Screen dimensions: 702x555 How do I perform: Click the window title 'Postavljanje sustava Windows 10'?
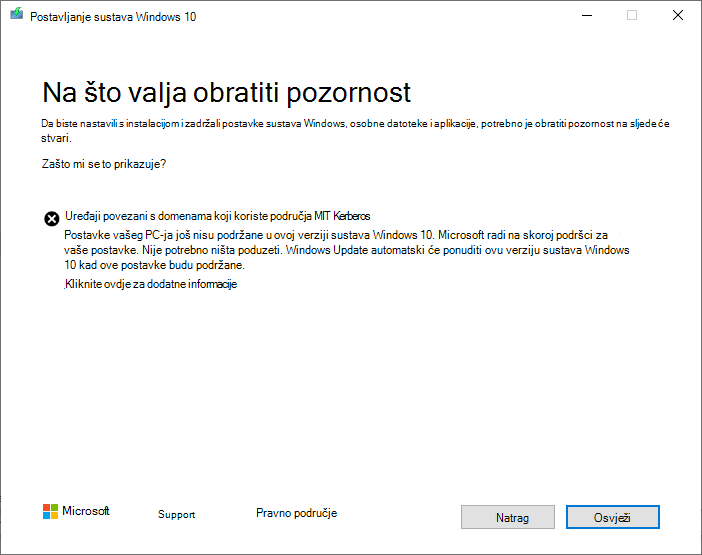pos(113,17)
